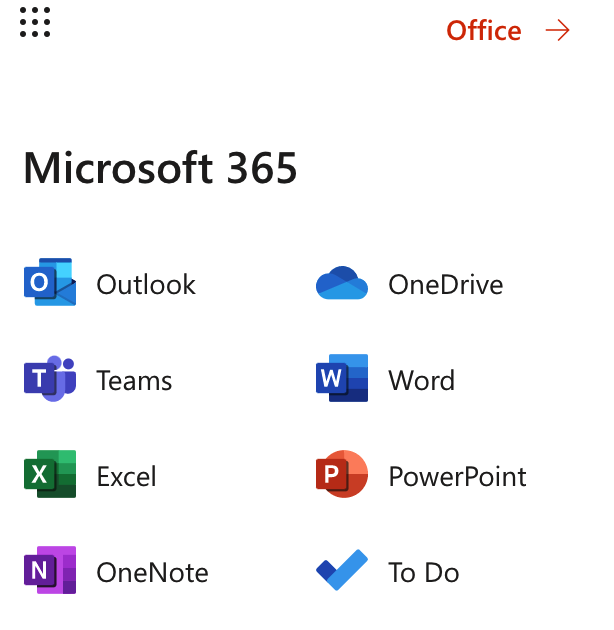The image size is (614, 630).
Task: Click the OneNote purple icon
Action: 50,570
